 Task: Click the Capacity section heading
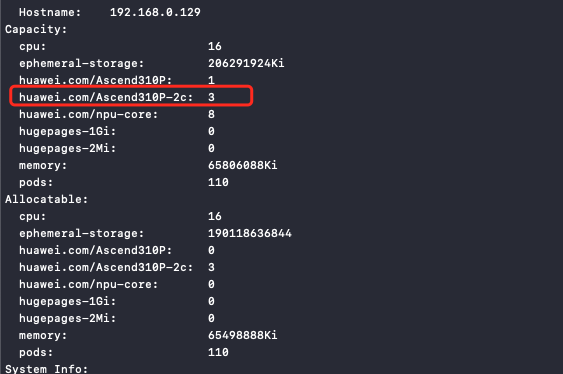36,29
